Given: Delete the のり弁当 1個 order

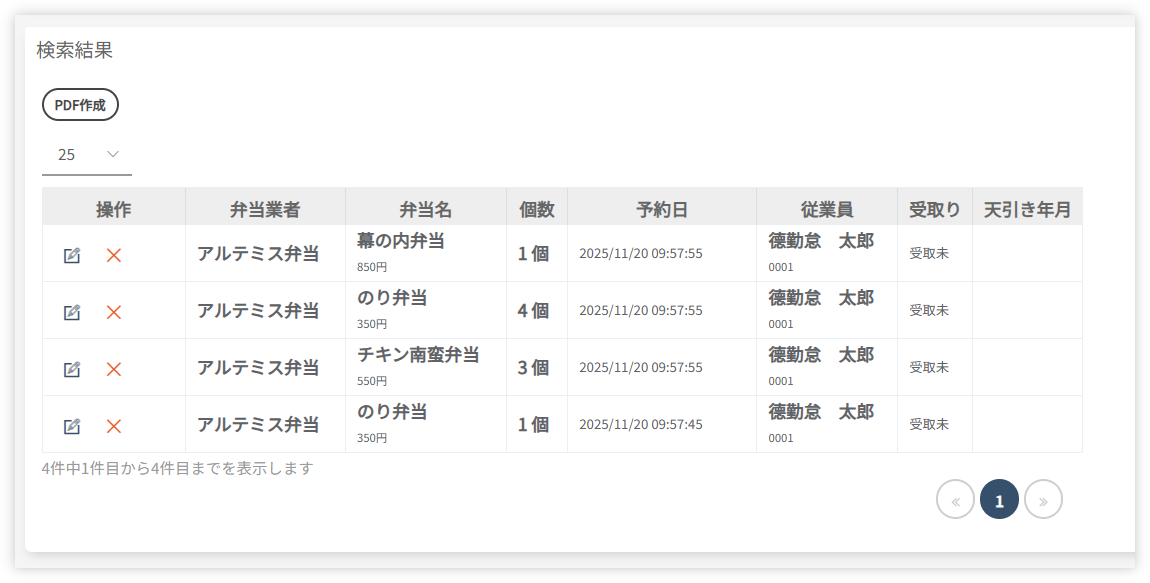Looking at the screenshot, I should [x=114, y=426].
